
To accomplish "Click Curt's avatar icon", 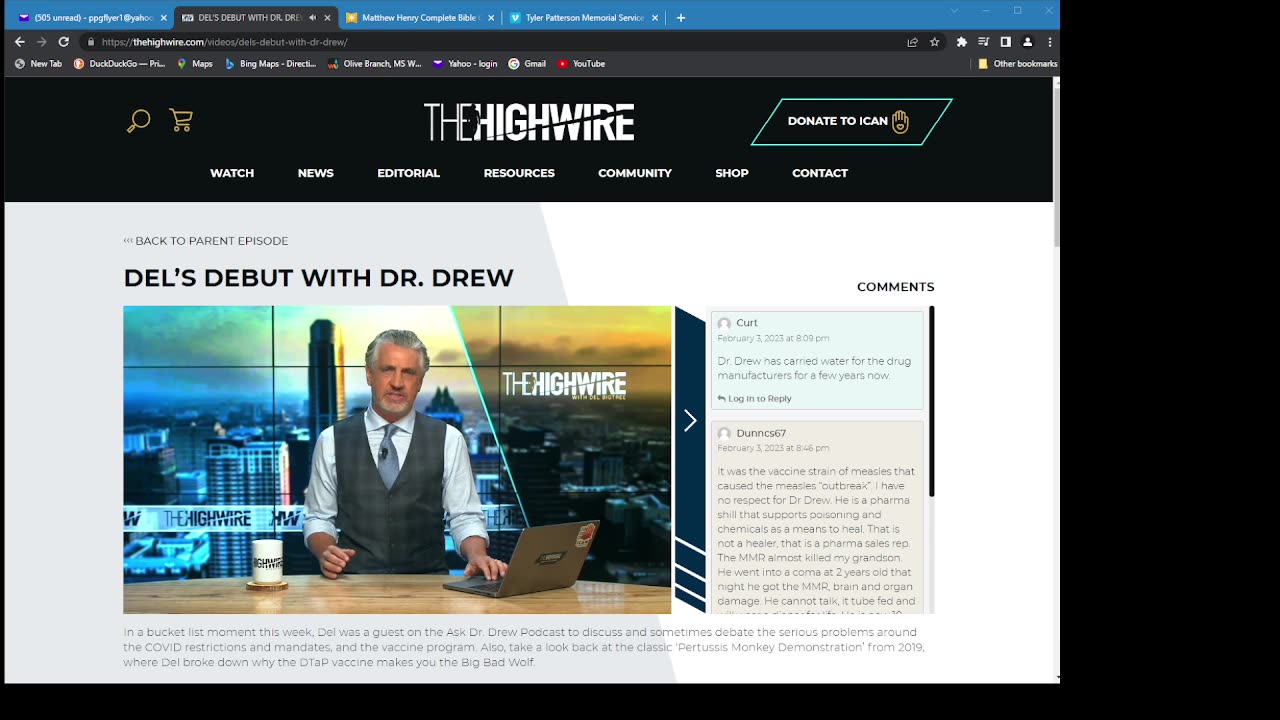I will pyautogui.click(x=724, y=324).
